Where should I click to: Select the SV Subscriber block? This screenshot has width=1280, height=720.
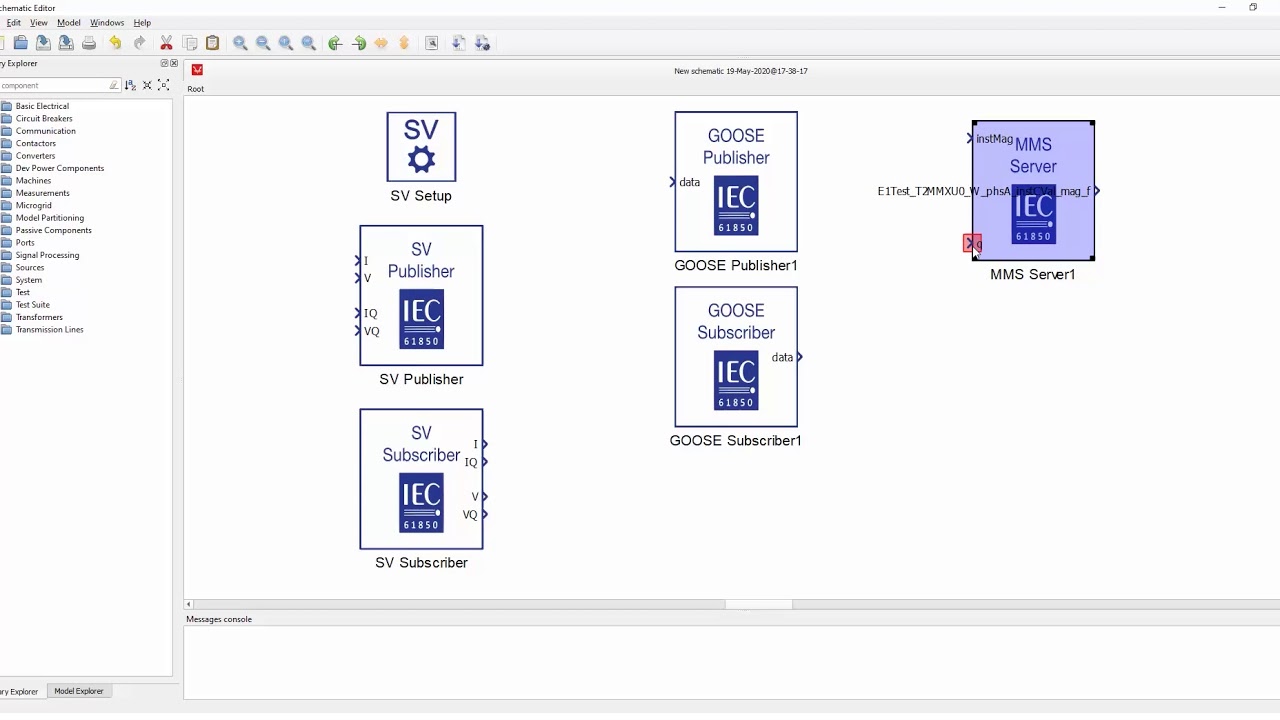pos(421,479)
